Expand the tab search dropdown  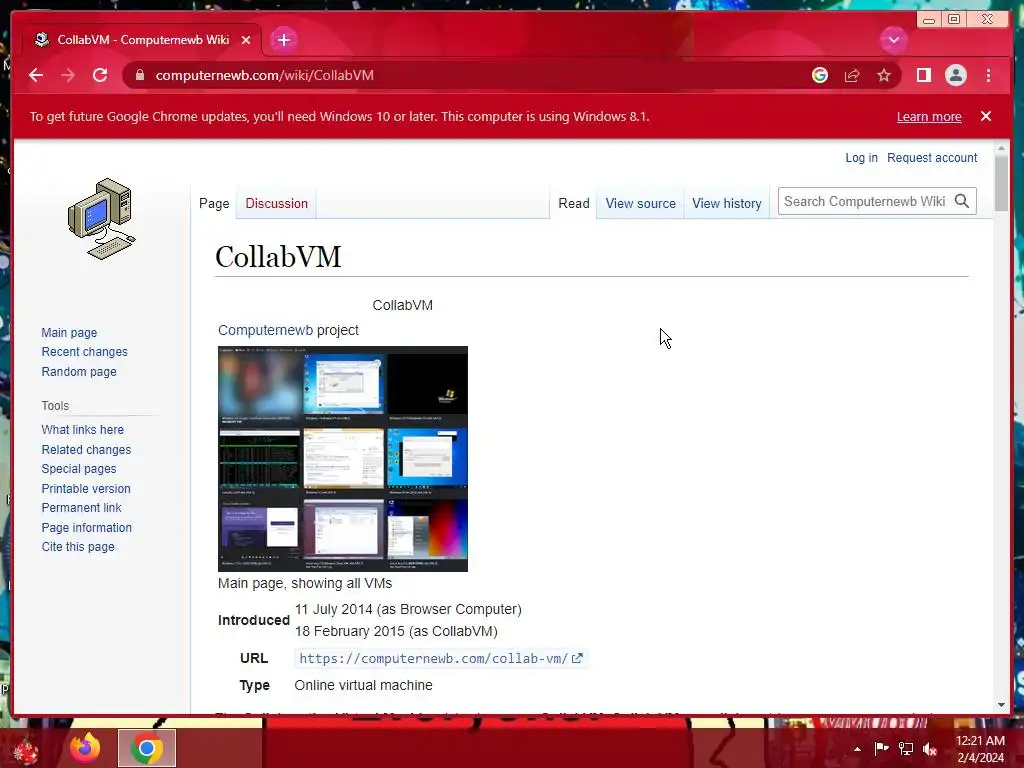coord(893,40)
